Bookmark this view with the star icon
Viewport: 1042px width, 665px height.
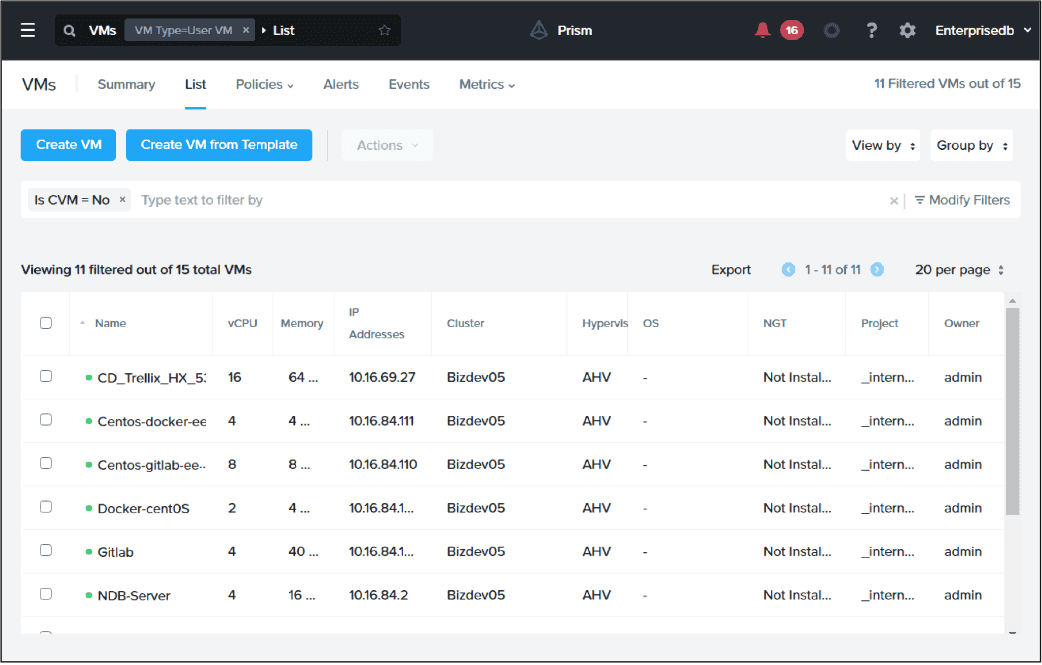383,30
